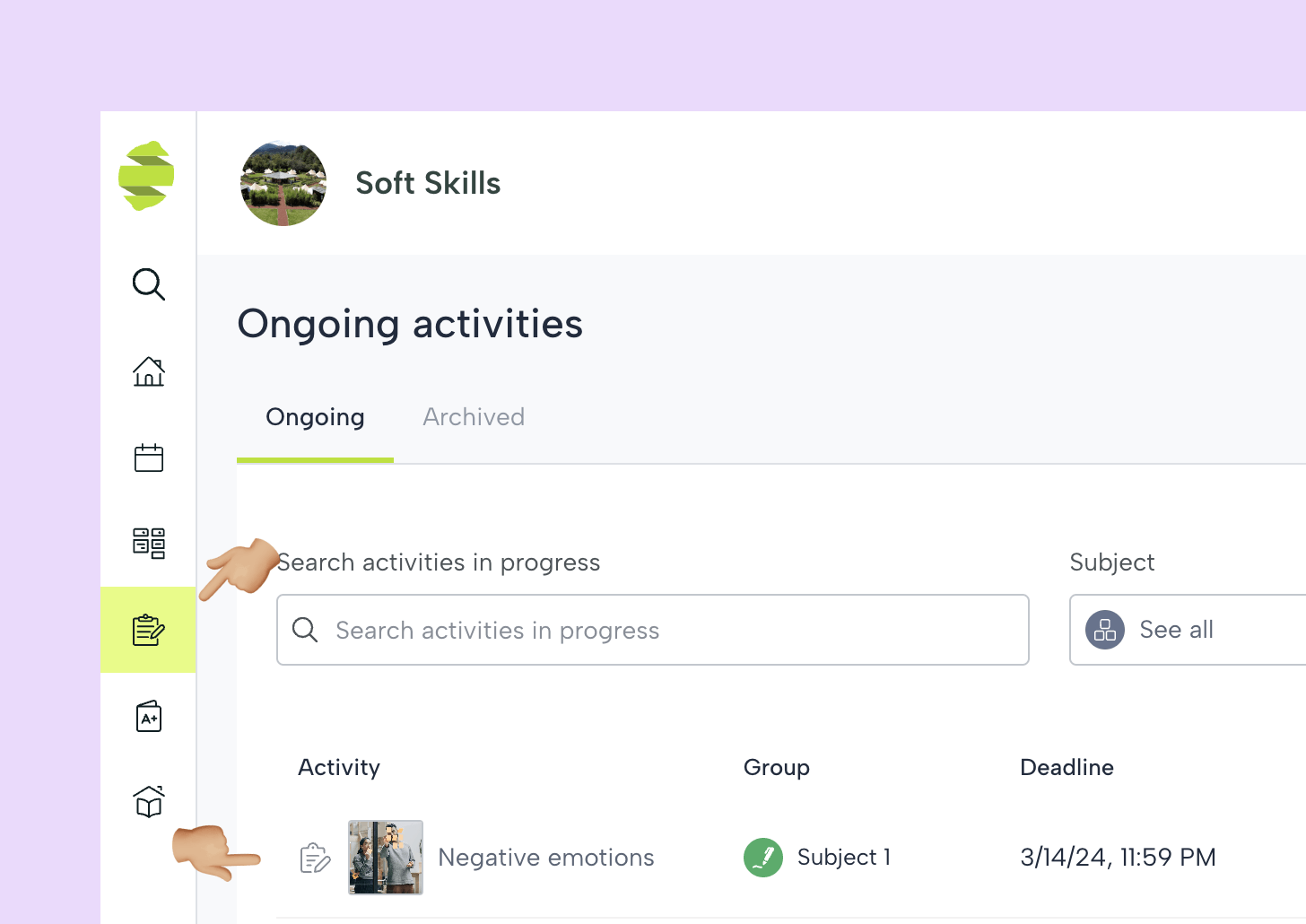Click the Subject filter's squares icon
1306x924 pixels.
click(1105, 630)
